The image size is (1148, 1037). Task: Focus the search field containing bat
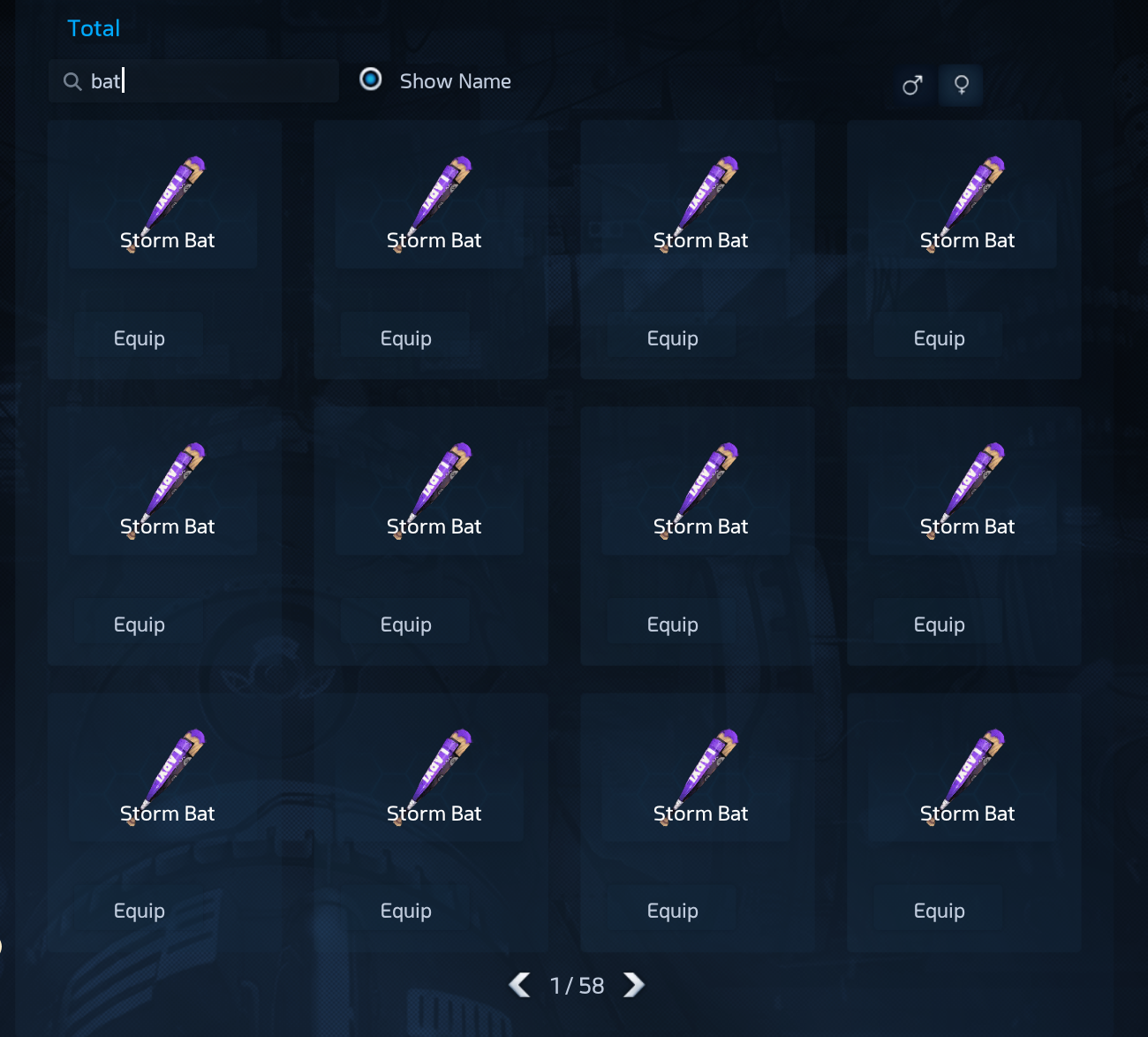pyautogui.click(x=193, y=81)
